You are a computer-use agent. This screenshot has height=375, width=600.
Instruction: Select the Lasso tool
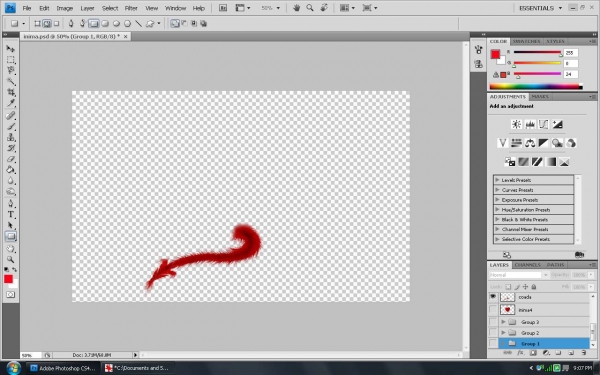pos(11,70)
